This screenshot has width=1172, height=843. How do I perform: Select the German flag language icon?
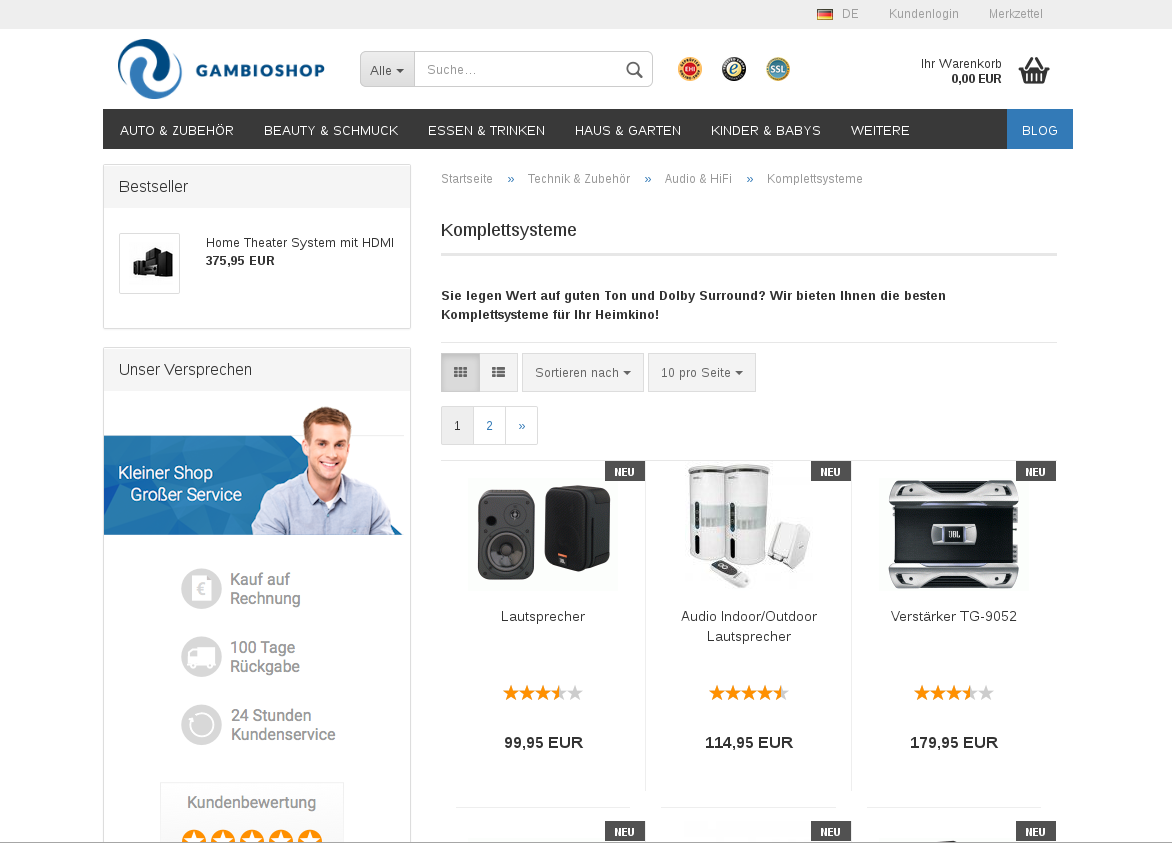click(x=824, y=14)
